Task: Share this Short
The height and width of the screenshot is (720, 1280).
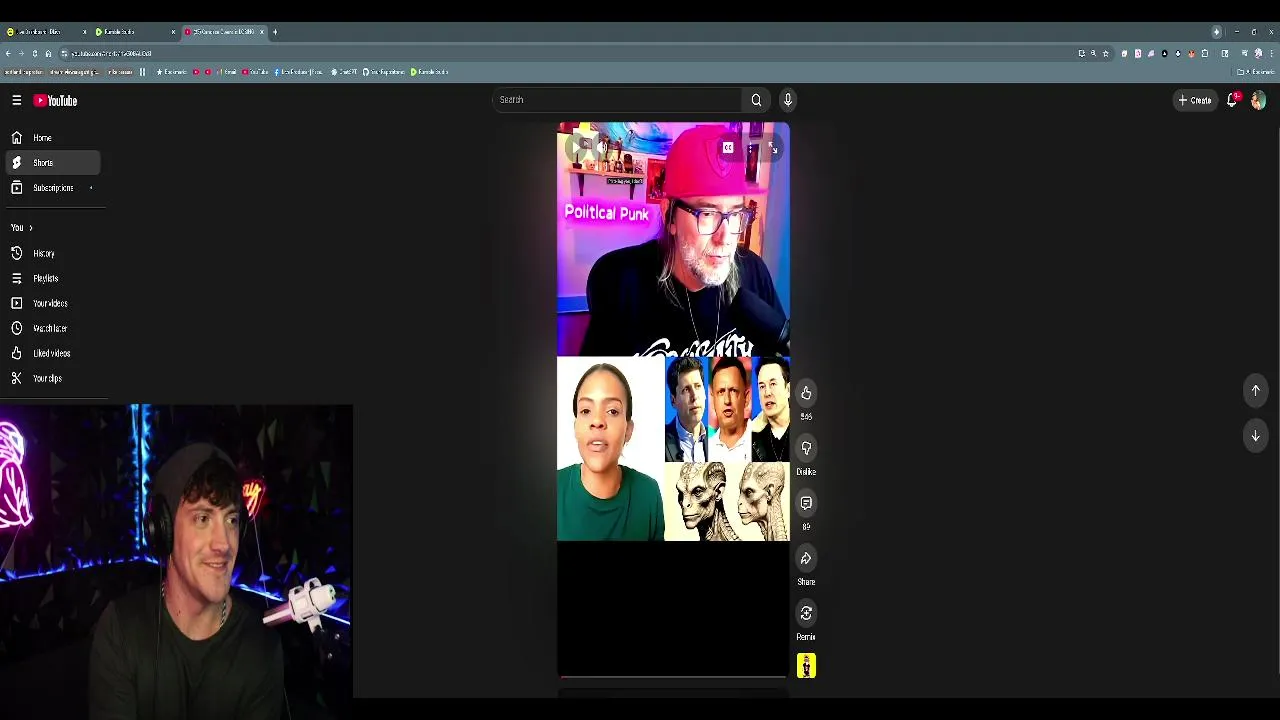Action: click(806, 558)
